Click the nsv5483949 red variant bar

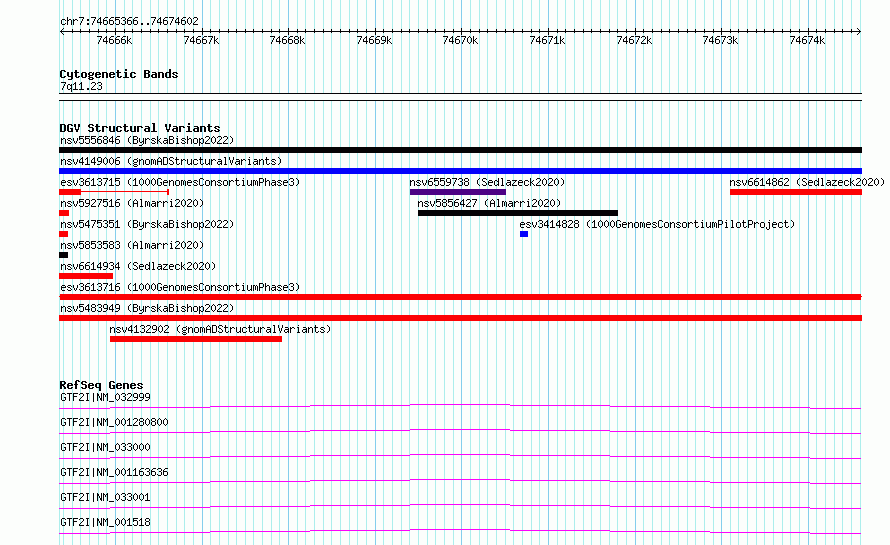click(460, 318)
